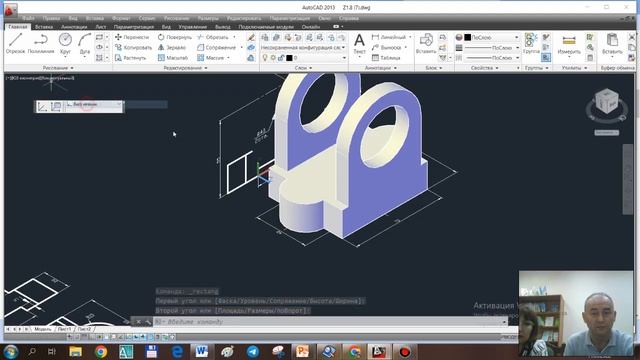This screenshot has width=640, height=360.
Task: Click the rectangle tool in draw panel
Action: tap(99, 37)
